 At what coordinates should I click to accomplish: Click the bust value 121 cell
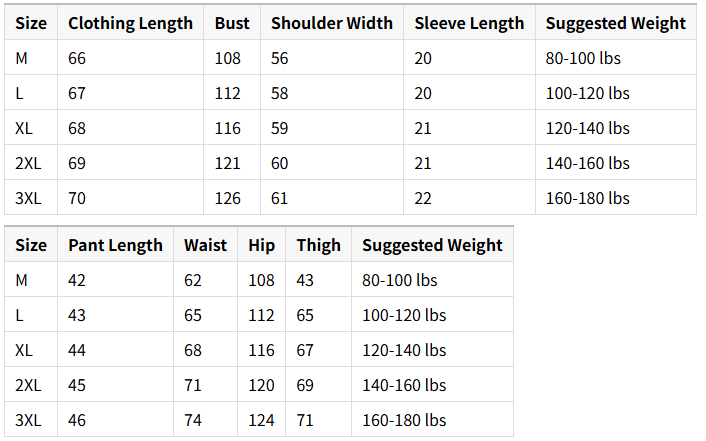(x=228, y=163)
